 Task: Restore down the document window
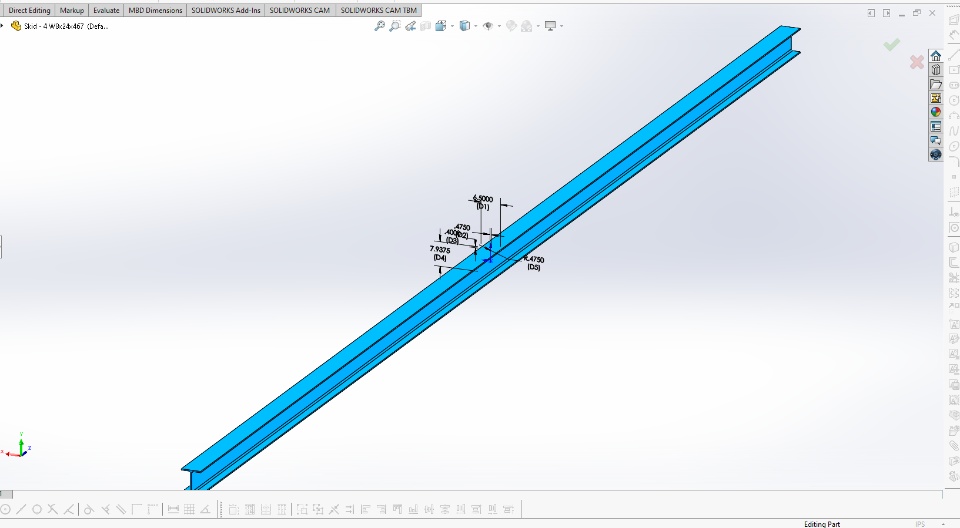917,13
